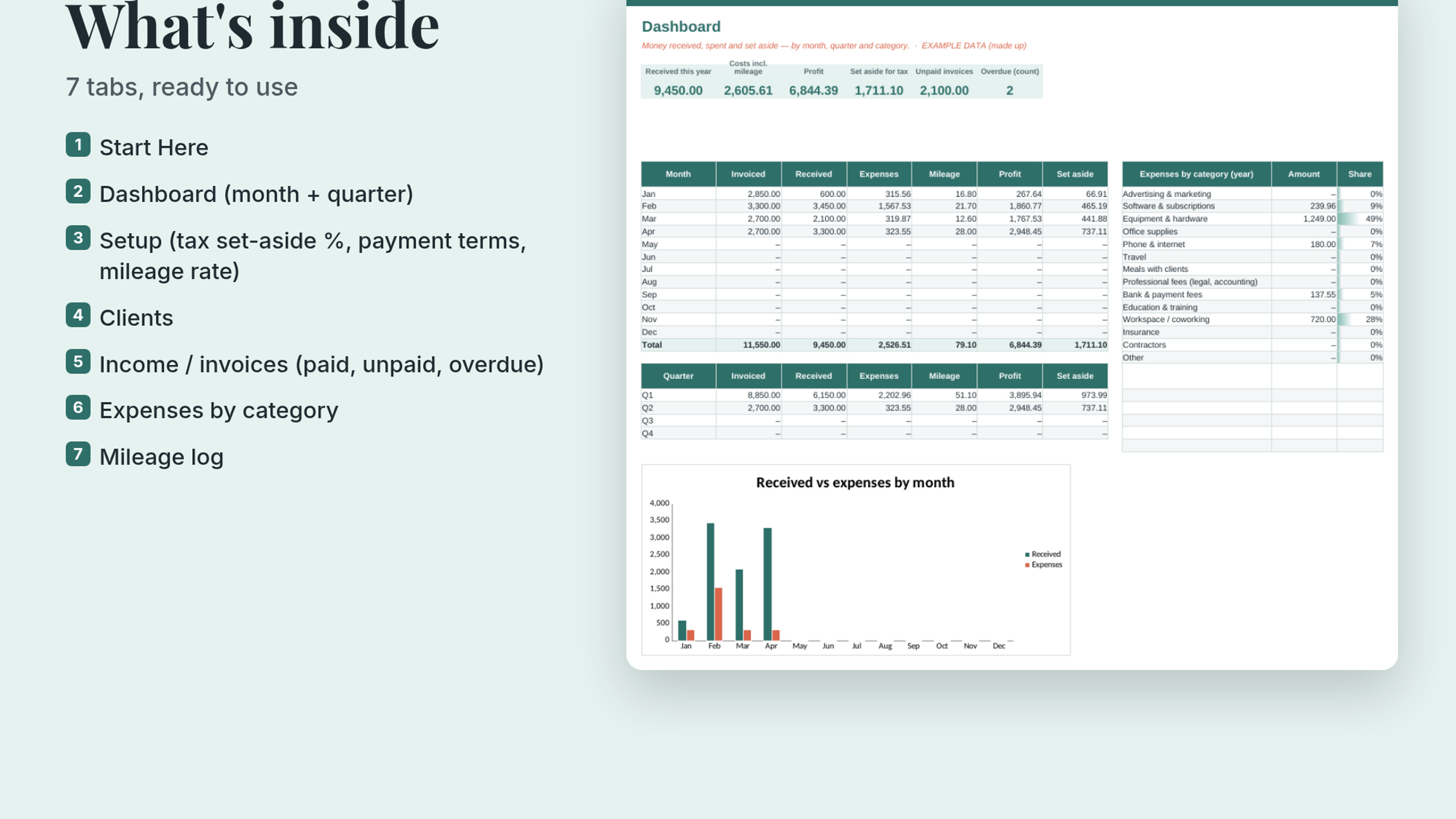Click the number 6 badge beside Expenses by category
This screenshot has width=1456, height=819.
pos(78,407)
